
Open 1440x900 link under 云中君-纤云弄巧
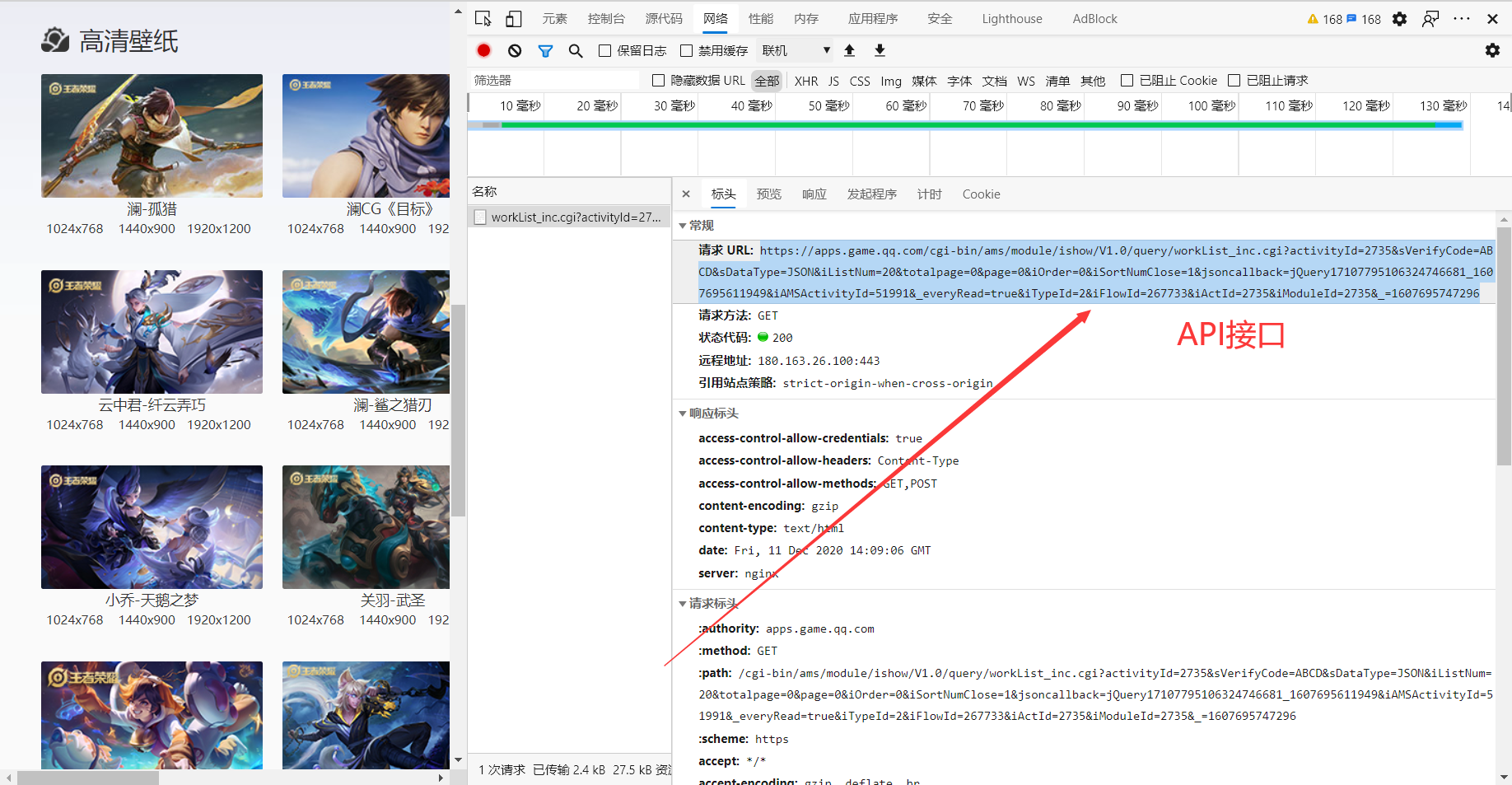(x=147, y=424)
